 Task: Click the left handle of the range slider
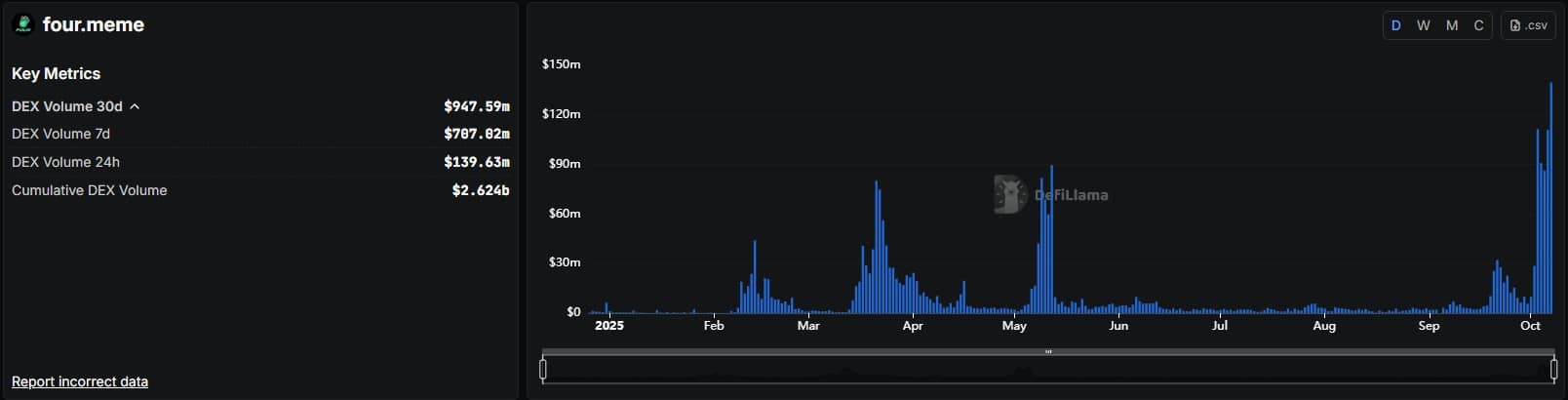(543, 369)
